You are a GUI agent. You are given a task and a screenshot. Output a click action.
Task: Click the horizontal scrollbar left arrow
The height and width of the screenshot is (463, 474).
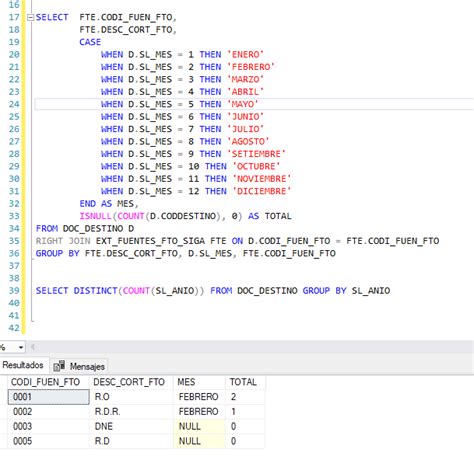tap(33, 347)
